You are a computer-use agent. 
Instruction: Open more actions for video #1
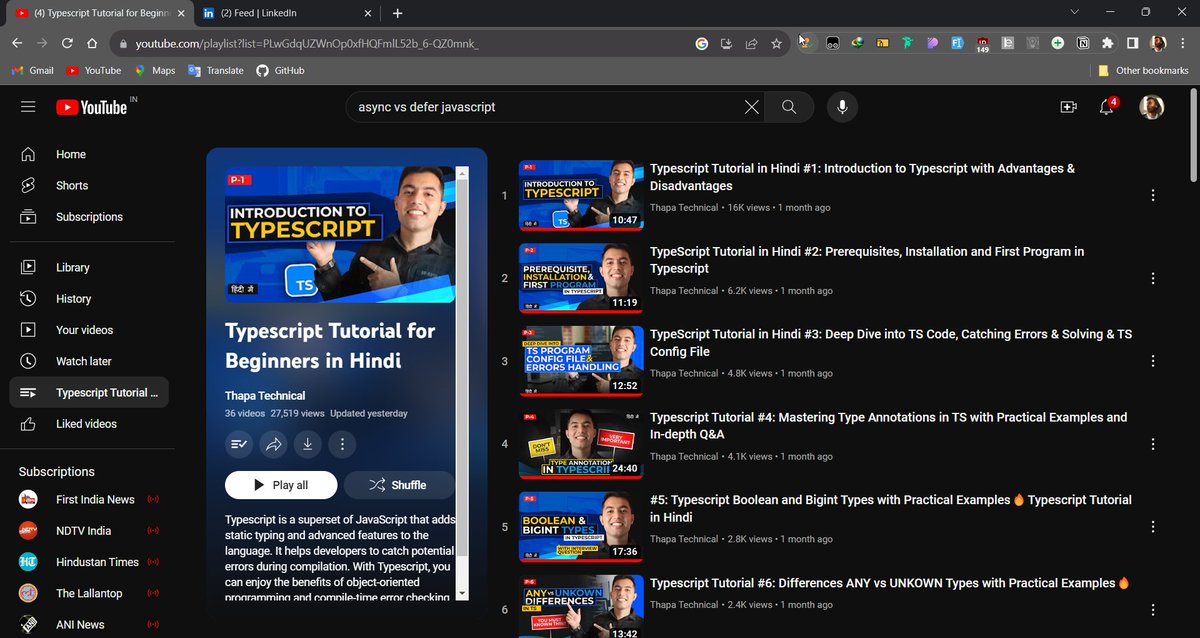(x=1153, y=196)
